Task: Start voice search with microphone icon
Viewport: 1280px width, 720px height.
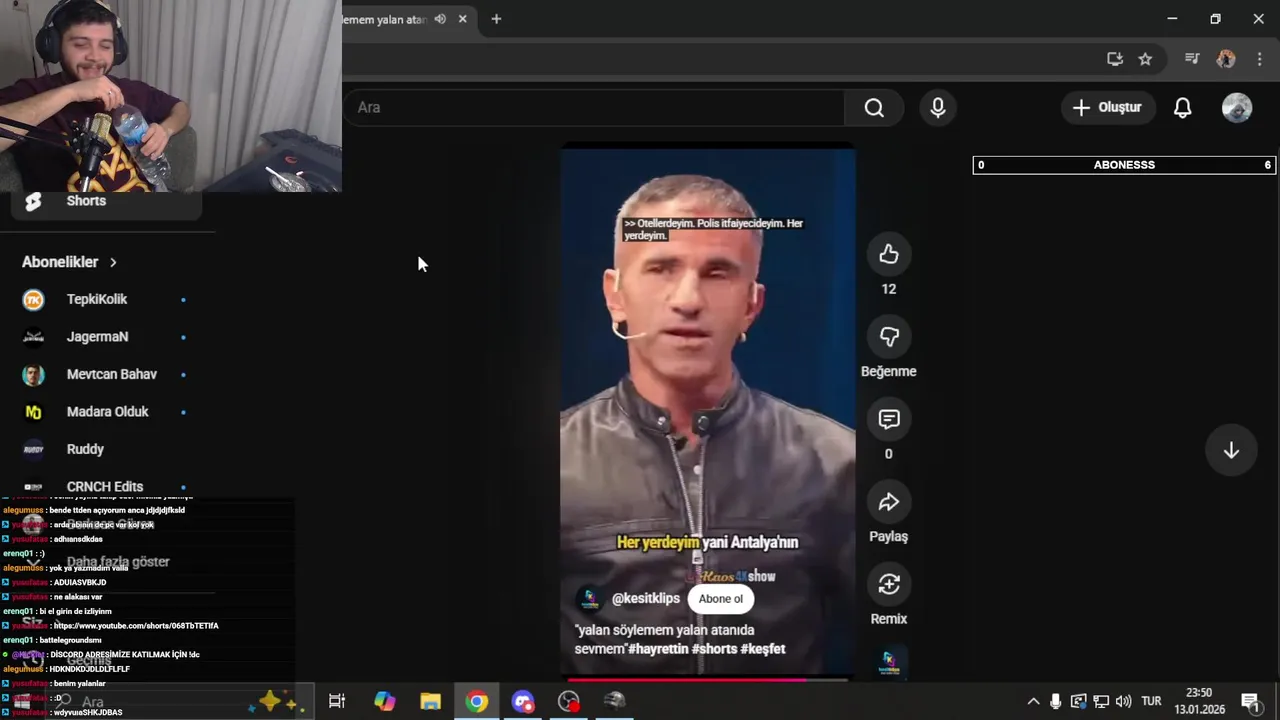Action: pos(938,108)
